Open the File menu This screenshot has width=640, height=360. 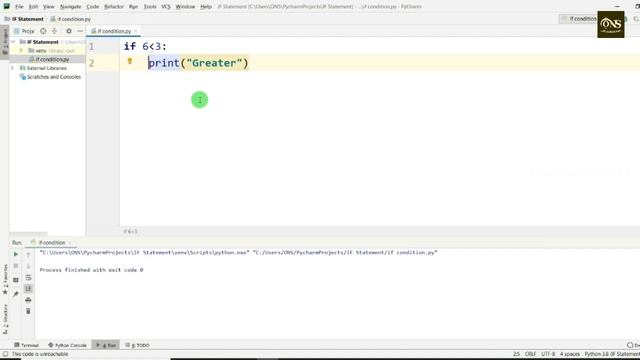coord(19,7)
